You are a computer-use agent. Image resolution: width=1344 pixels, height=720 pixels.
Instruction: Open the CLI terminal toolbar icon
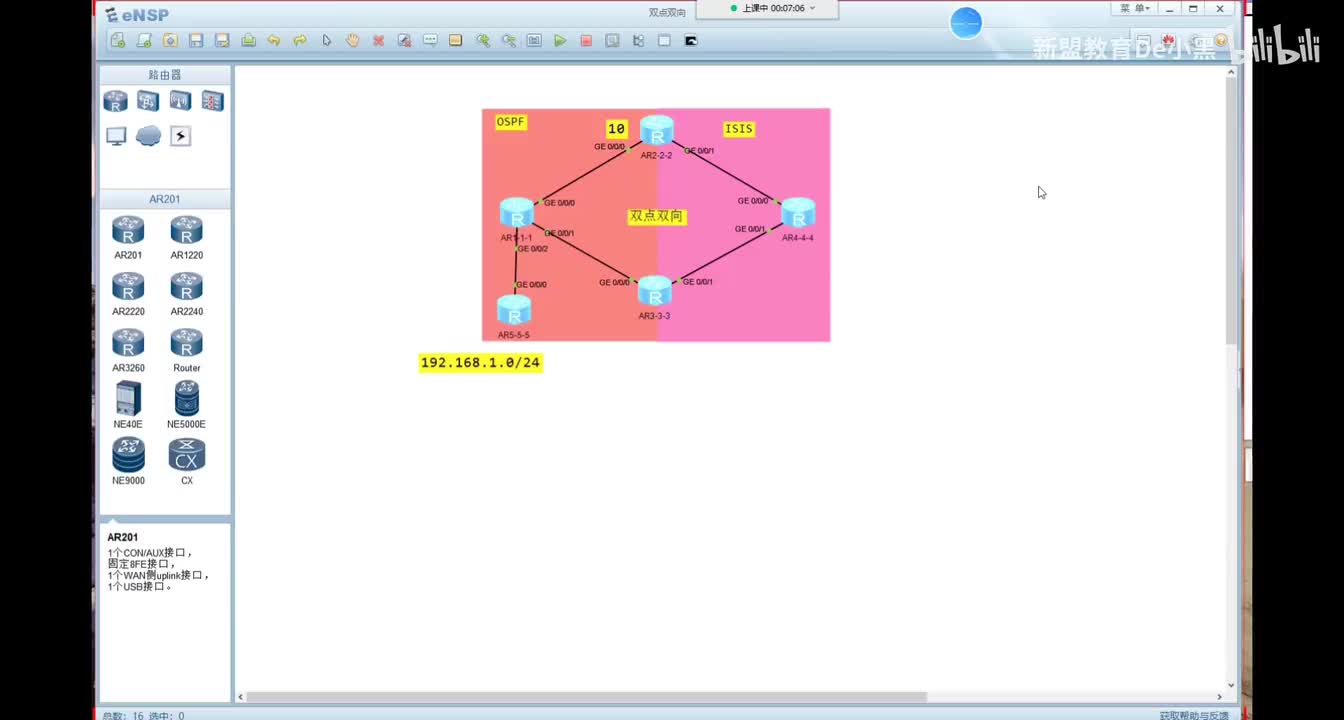[x=690, y=41]
